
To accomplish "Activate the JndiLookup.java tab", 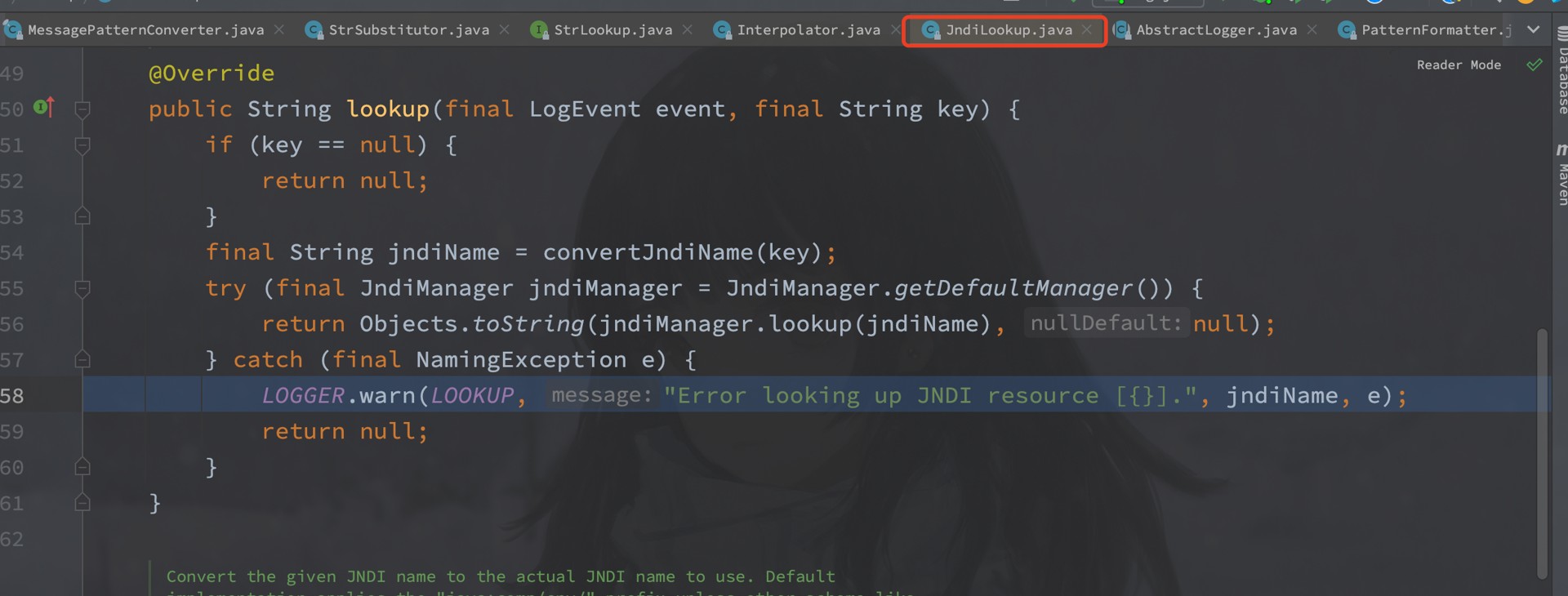I will tap(1009, 30).
